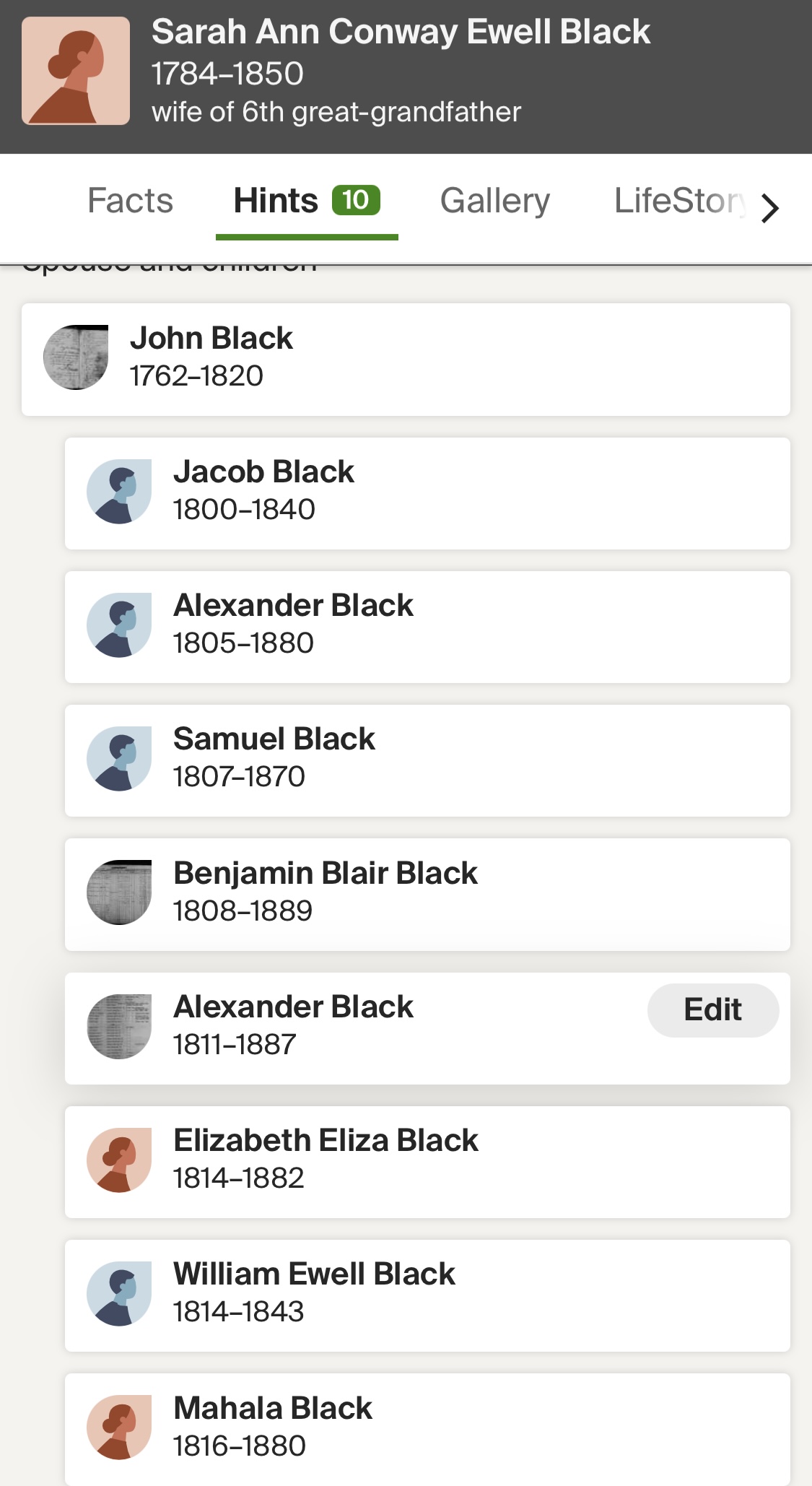812x1486 pixels.
Task: Tap Jacob Black's male silhouette avatar
Action: click(119, 491)
